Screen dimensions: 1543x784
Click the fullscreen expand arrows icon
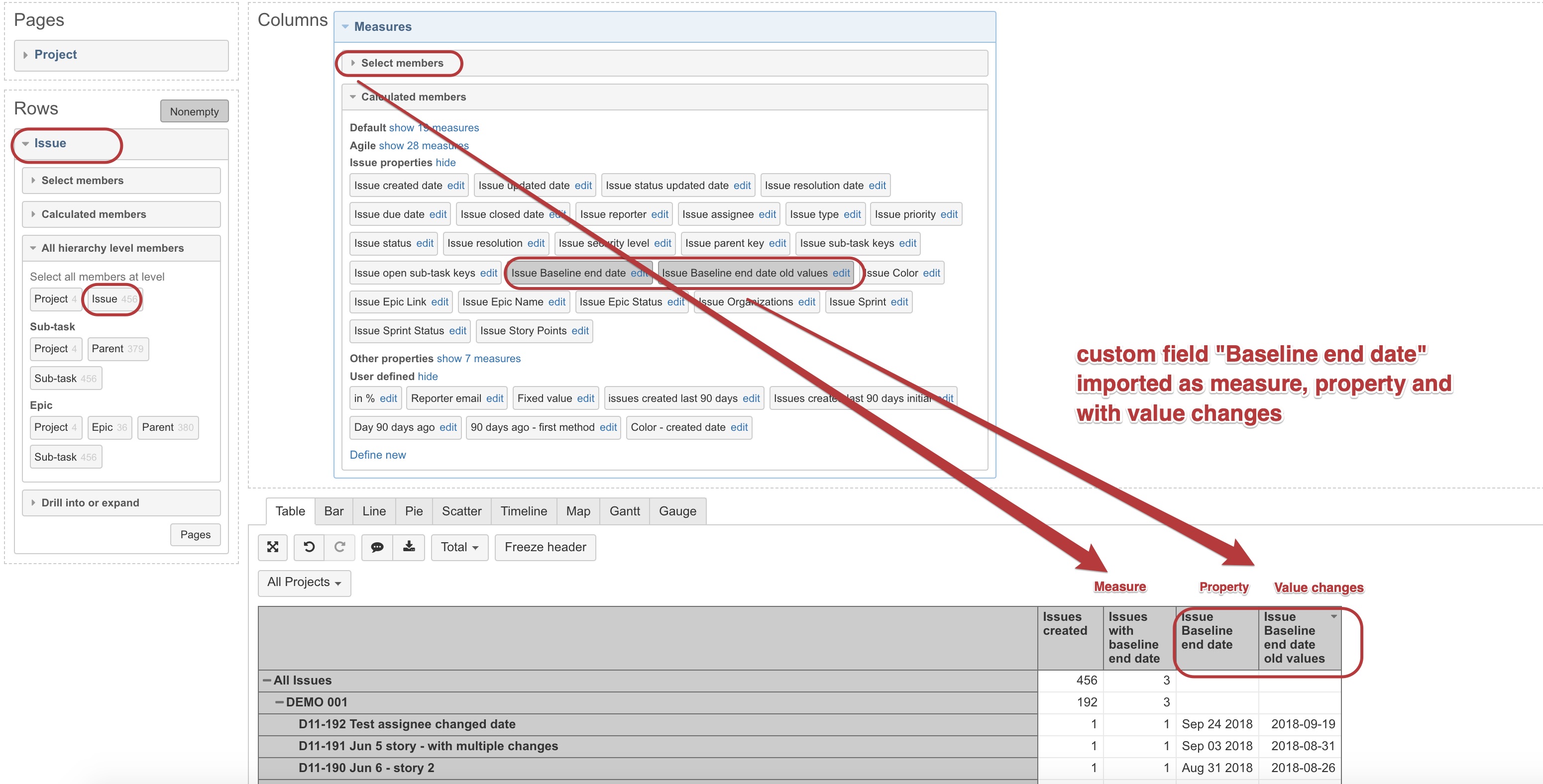(x=273, y=546)
